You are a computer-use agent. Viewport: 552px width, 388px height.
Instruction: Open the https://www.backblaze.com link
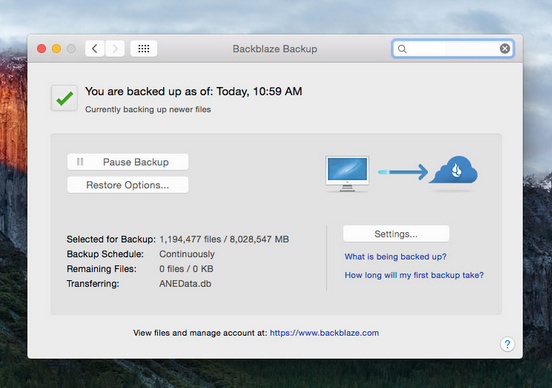[324, 333]
